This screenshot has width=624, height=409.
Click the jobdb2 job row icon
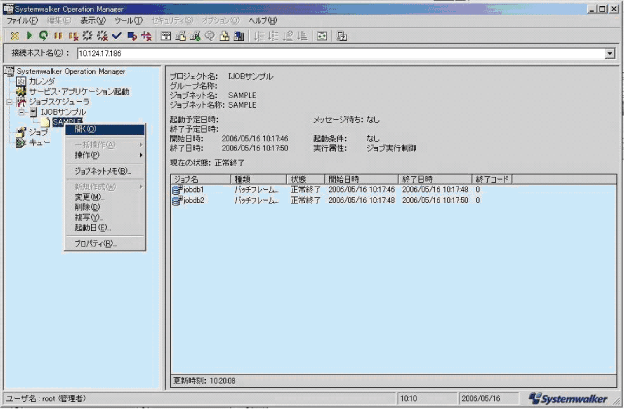[177, 201]
